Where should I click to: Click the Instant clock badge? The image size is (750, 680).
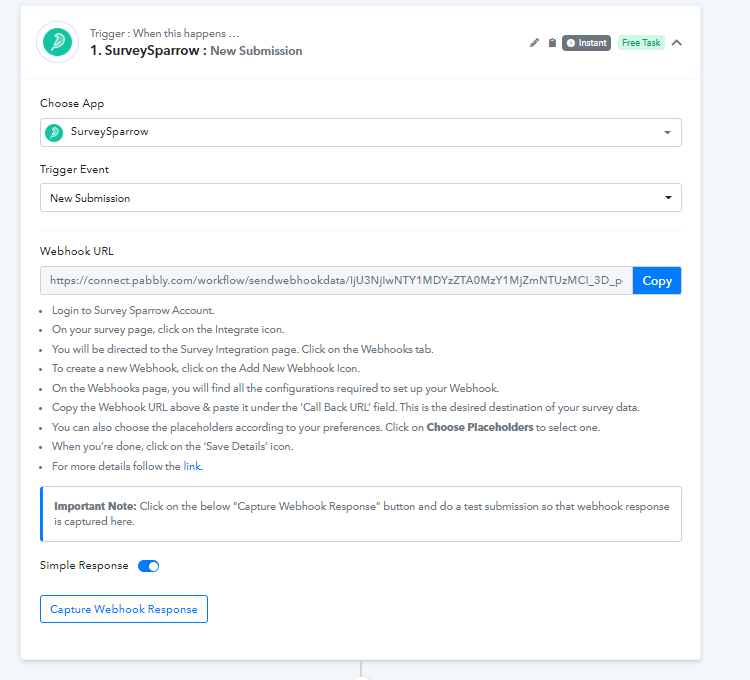[x=586, y=43]
